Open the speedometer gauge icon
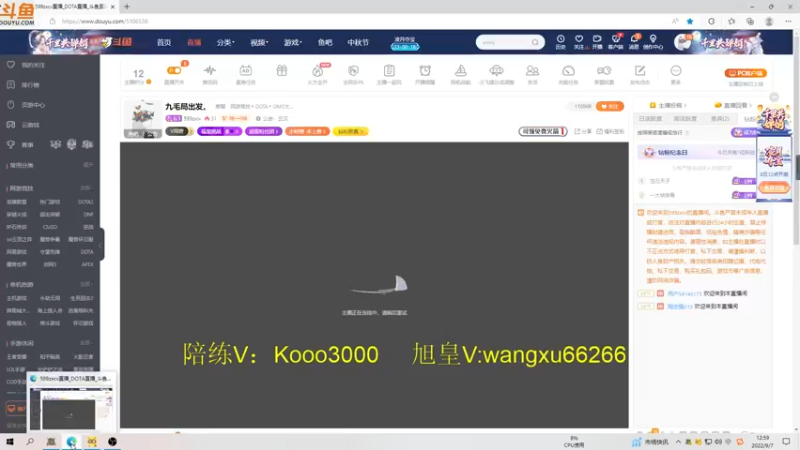This screenshot has height=450, width=800. pos(568,70)
